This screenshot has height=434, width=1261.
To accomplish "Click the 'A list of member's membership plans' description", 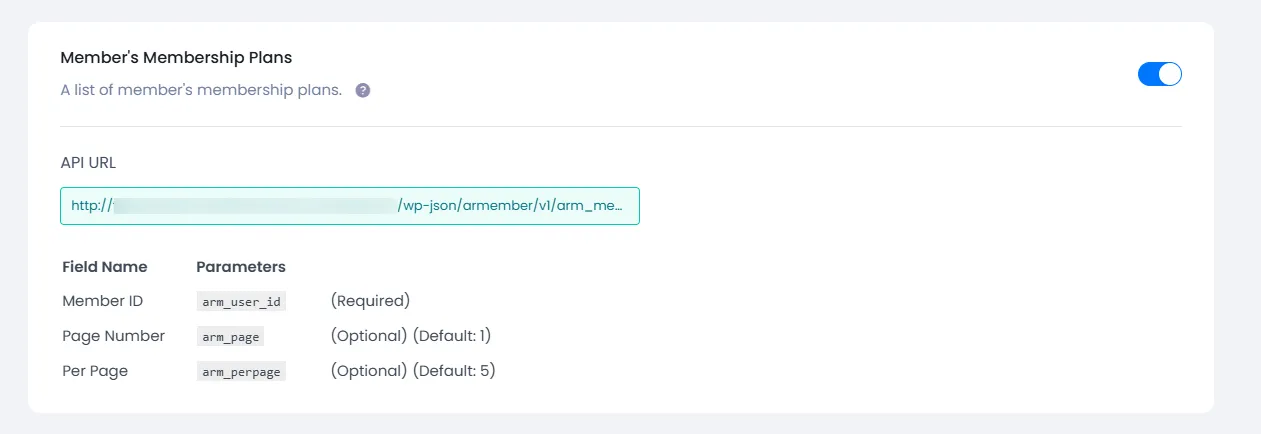I will click(201, 90).
